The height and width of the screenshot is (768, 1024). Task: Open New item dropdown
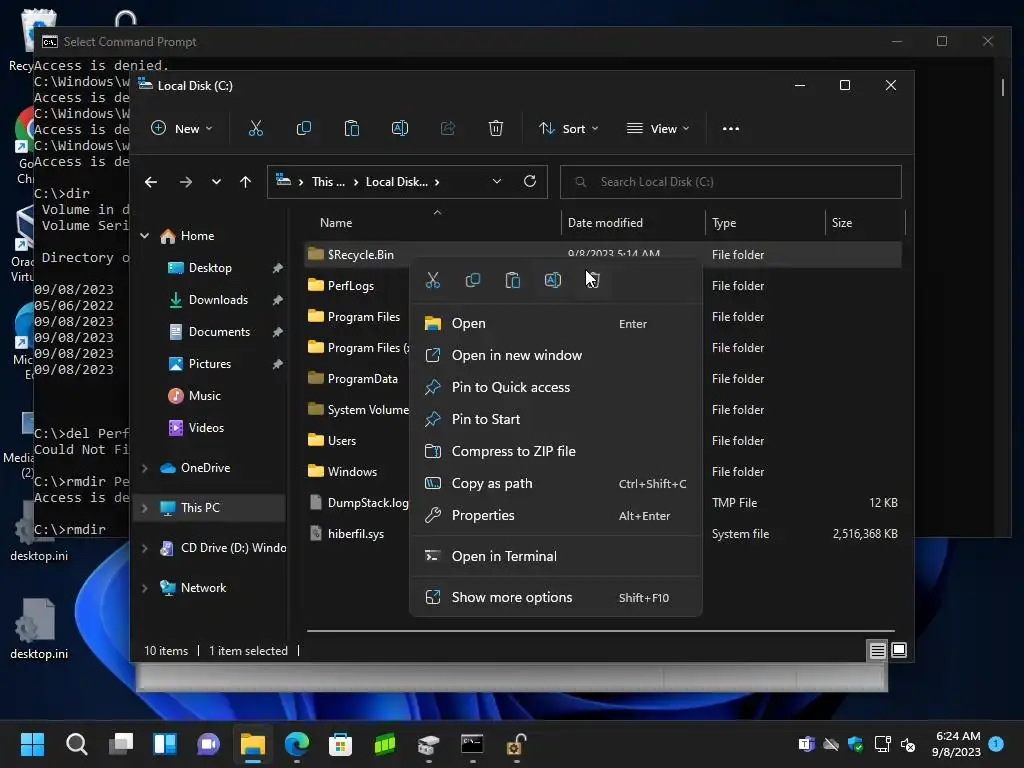tap(182, 129)
